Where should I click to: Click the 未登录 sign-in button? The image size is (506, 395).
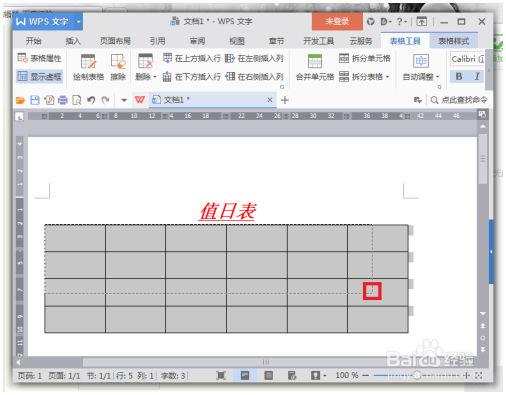(x=337, y=22)
